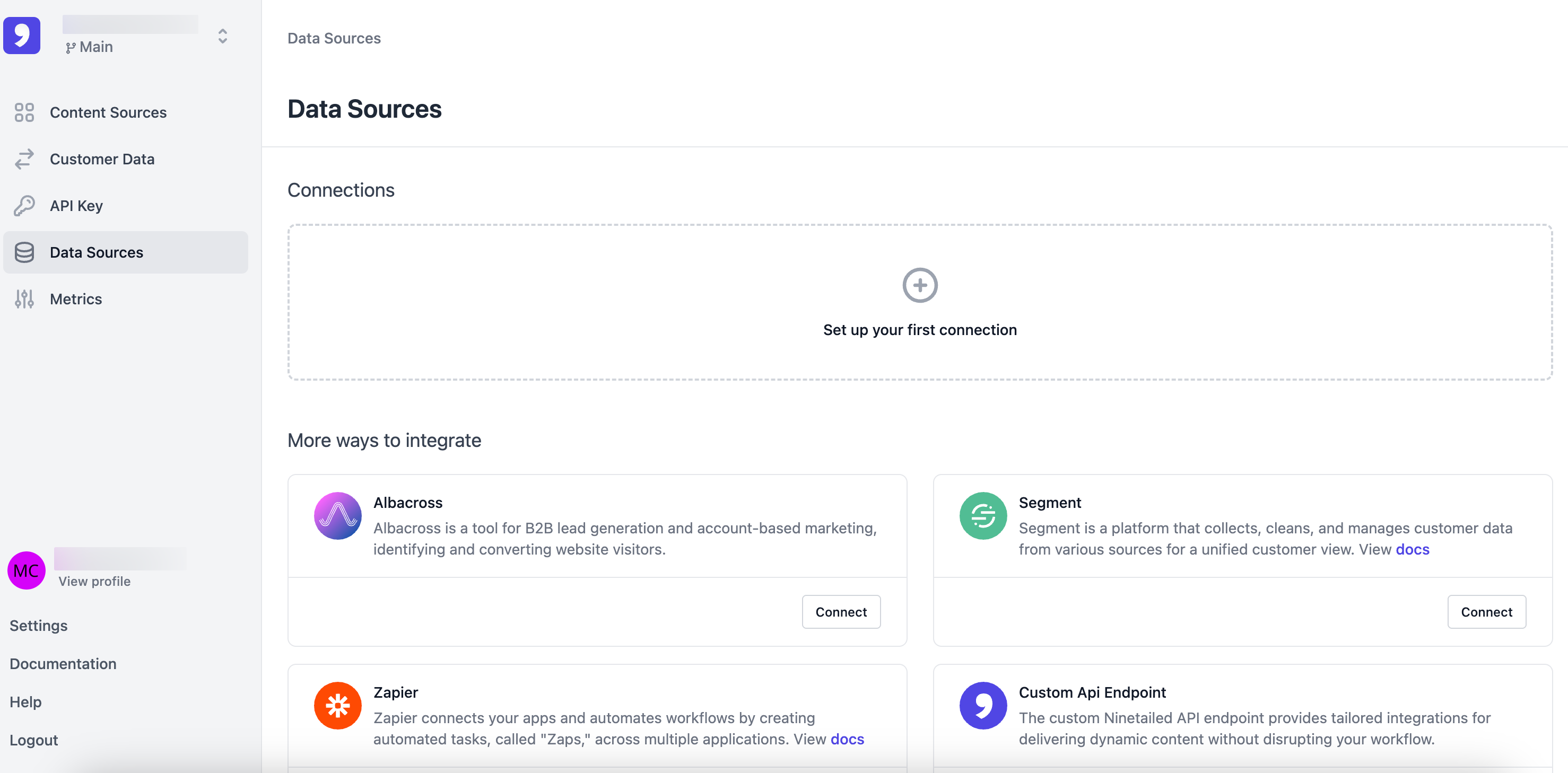1568x773 pixels.
Task: Click the Segment logo icon
Action: [x=982, y=516]
